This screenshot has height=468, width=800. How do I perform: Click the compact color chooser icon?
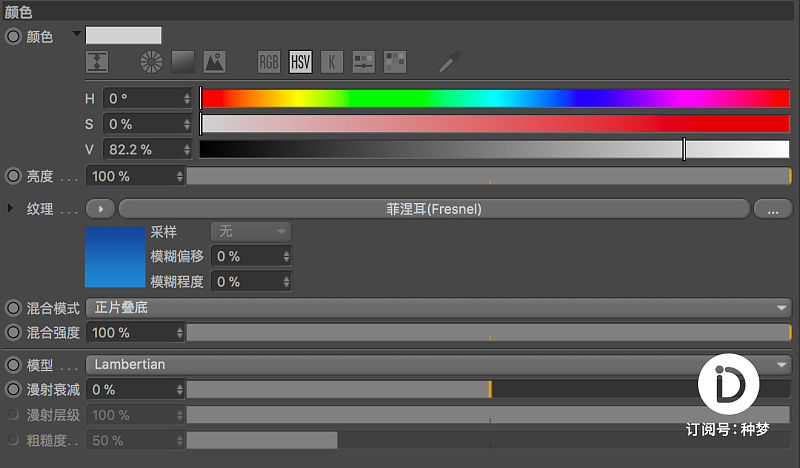tap(97, 62)
